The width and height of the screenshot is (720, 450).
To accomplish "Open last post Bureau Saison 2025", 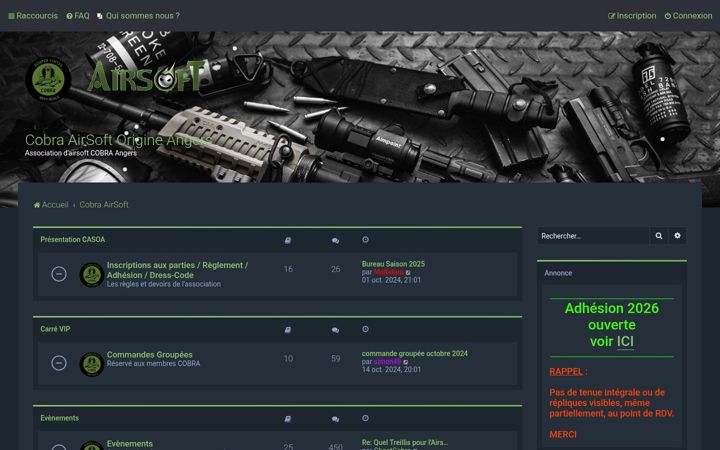I will click(x=393, y=264).
